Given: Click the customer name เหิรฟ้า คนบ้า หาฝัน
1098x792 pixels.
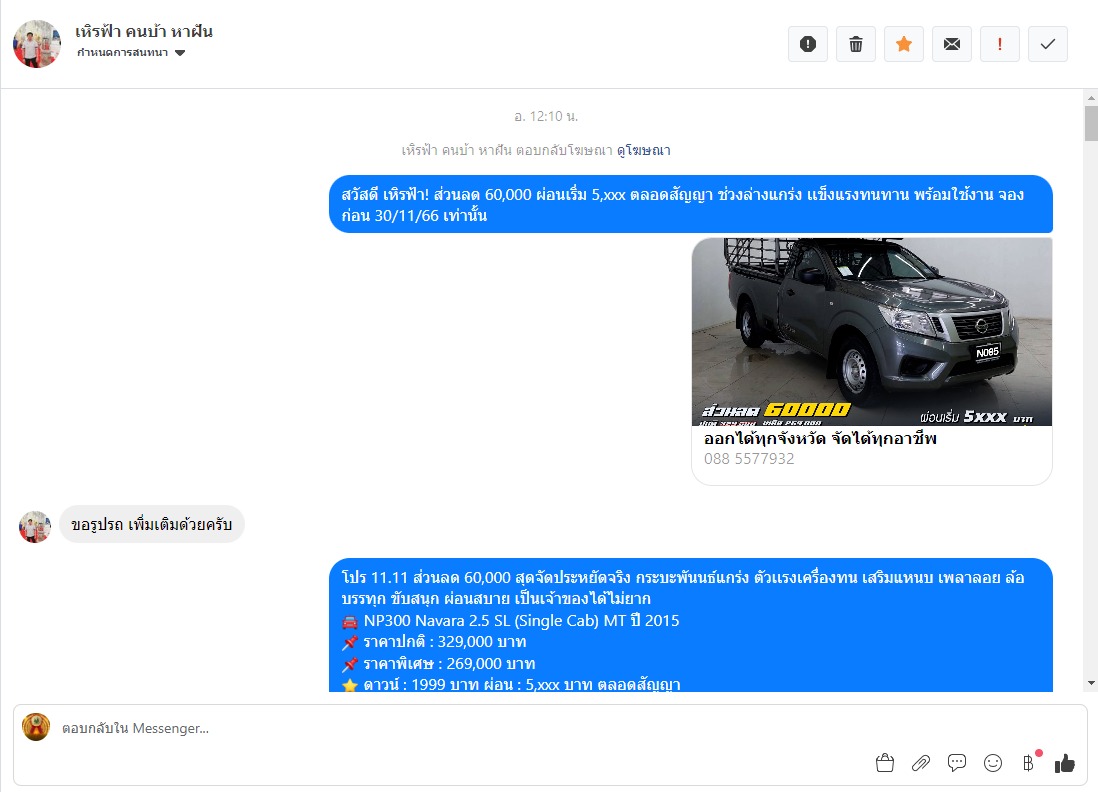Looking at the screenshot, I should click(144, 32).
